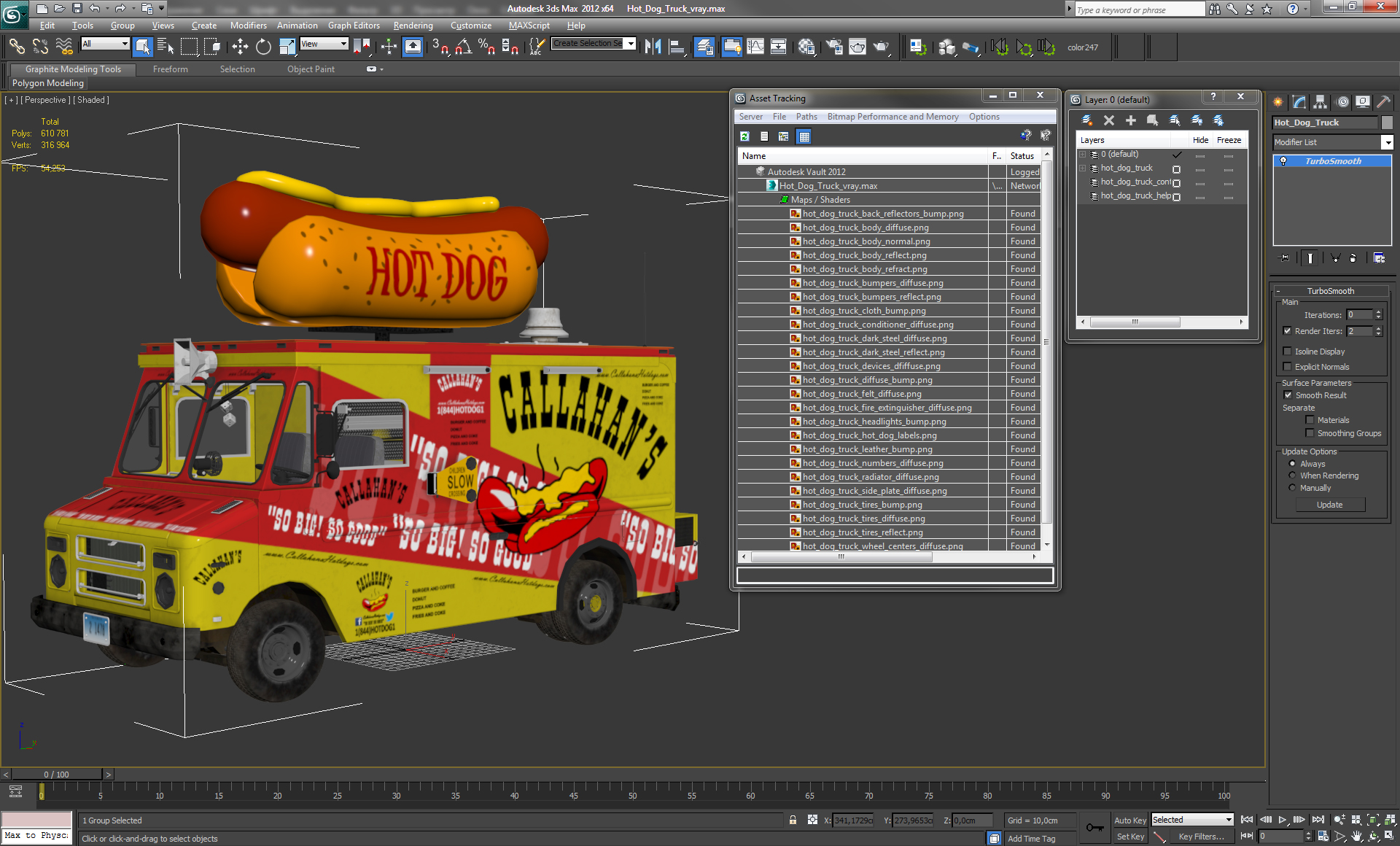This screenshot has width=1400, height=846.
Task: Open the Modifiers menu
Action: point(248,26)
